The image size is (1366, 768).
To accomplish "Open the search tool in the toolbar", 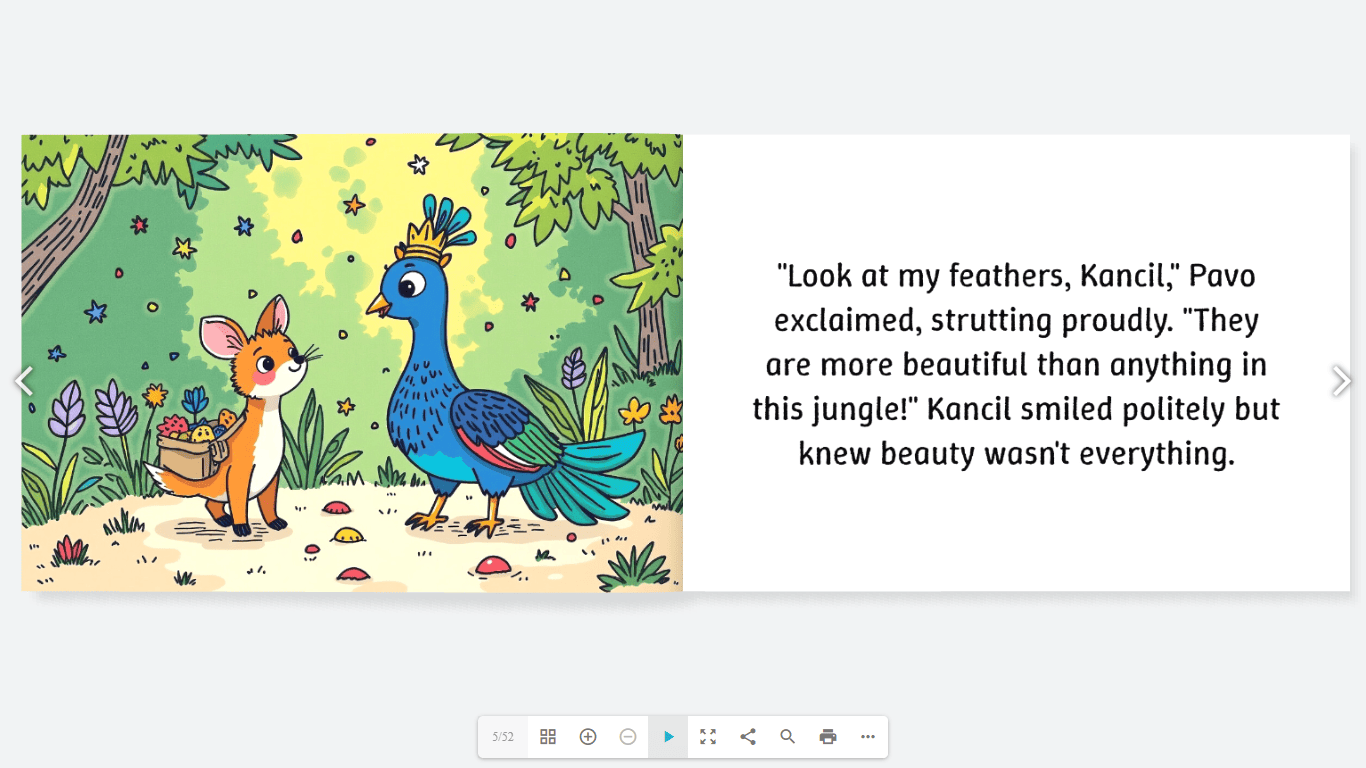I will click(x=788, y=737).
